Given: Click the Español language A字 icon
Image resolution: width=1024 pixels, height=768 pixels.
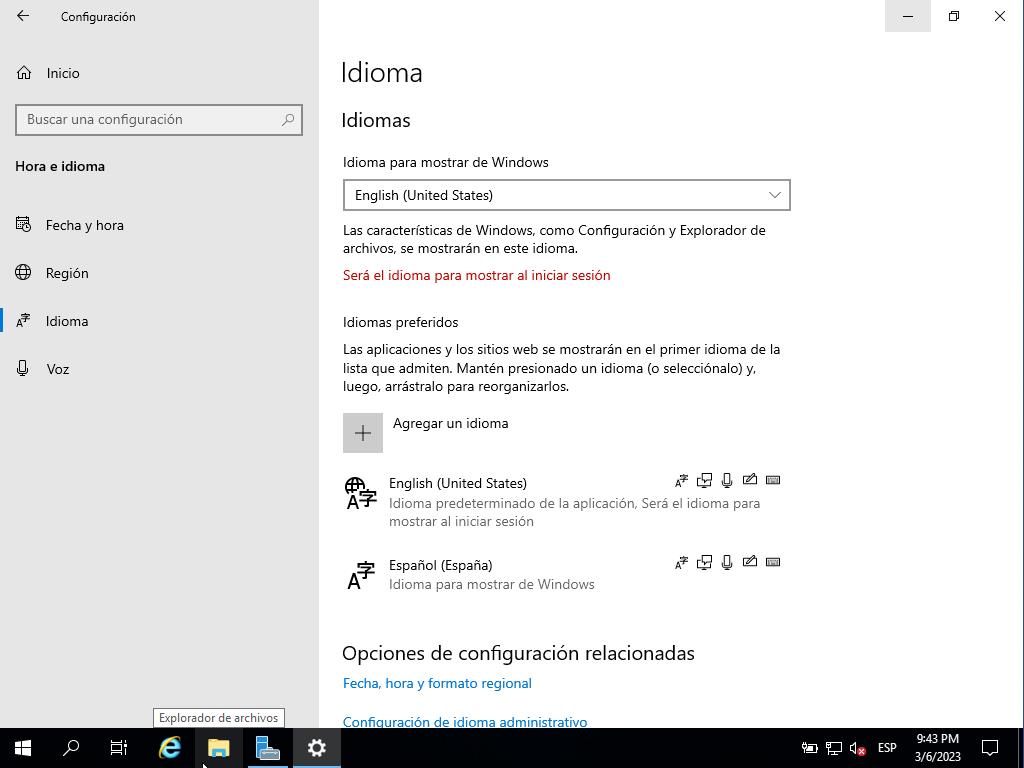Looking at the screenshot, I should [360, 575].
